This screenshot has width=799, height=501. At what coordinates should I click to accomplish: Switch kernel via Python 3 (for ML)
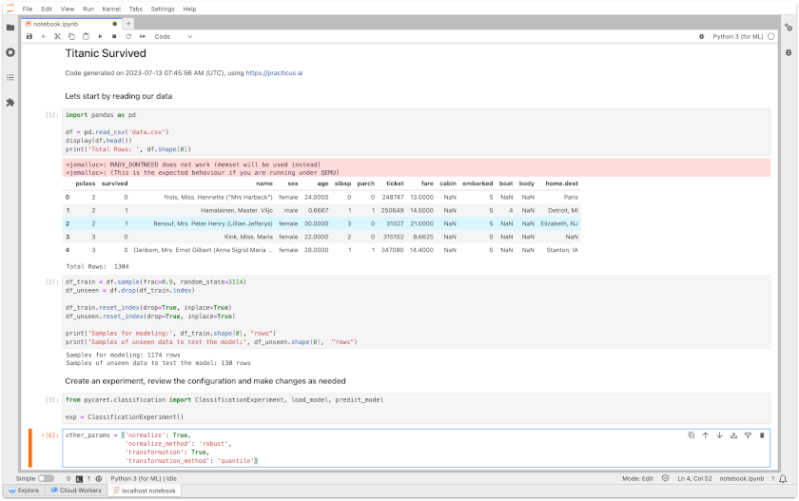click(x=738, y=37)
